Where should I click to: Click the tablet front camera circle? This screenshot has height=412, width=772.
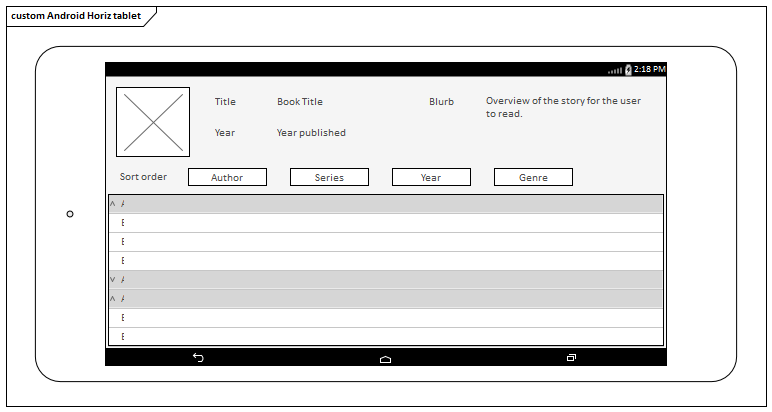pos(70,214)
